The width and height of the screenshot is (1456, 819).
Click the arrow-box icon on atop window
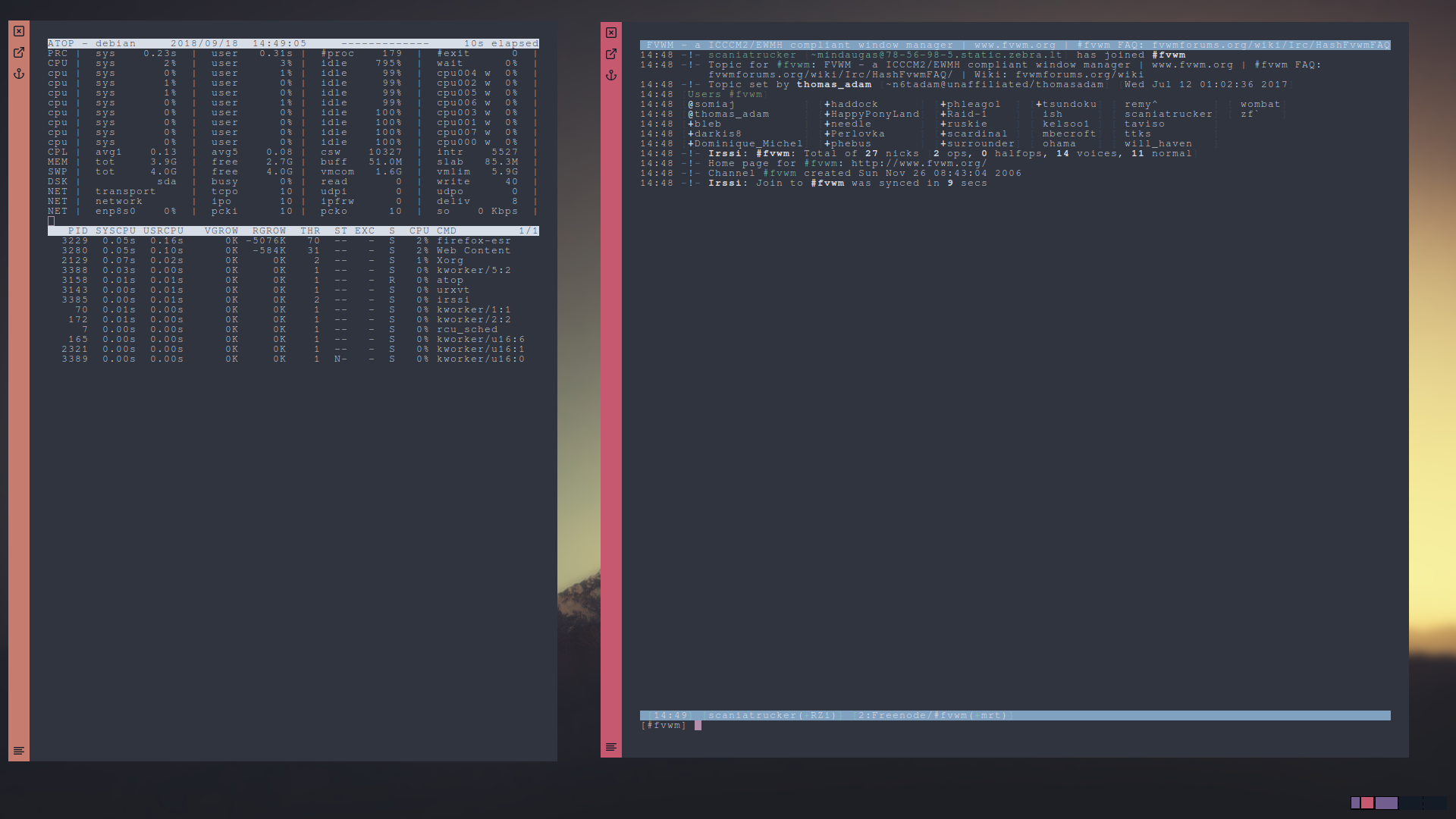19,52
